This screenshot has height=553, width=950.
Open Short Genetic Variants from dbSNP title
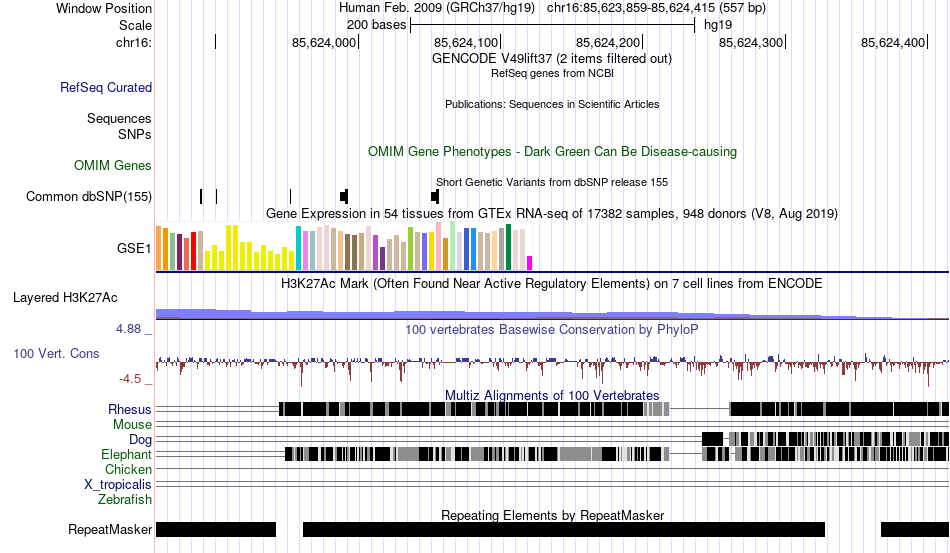point(552,182)
